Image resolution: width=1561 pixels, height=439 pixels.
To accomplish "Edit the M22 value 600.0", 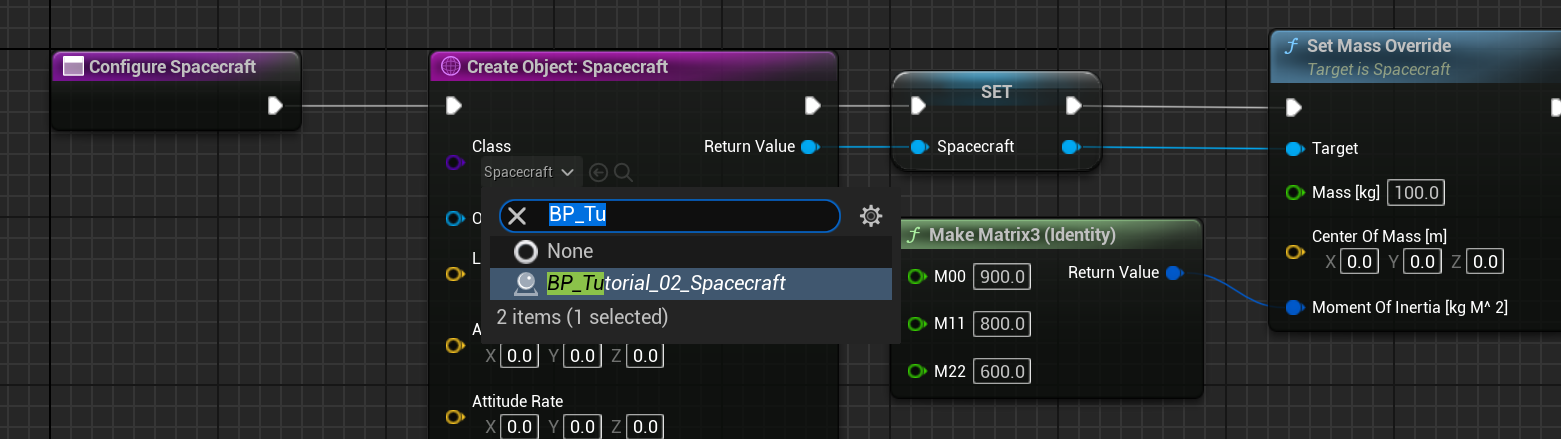I will [1001, 371].
